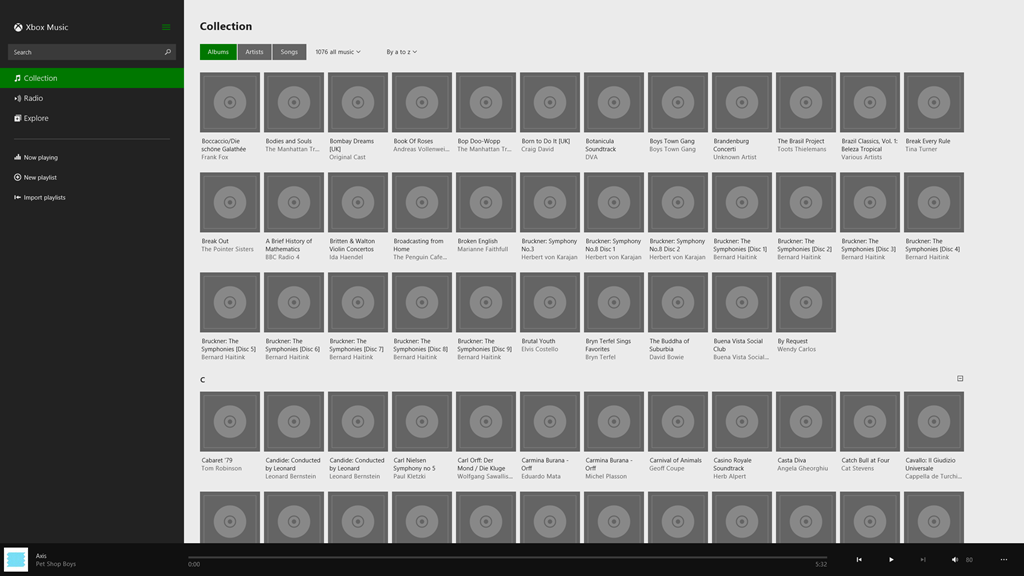Open Radio from the sidebar
Image resolution: width=1024 pixels, height=576 pixels.
click(x=33, y=98)
